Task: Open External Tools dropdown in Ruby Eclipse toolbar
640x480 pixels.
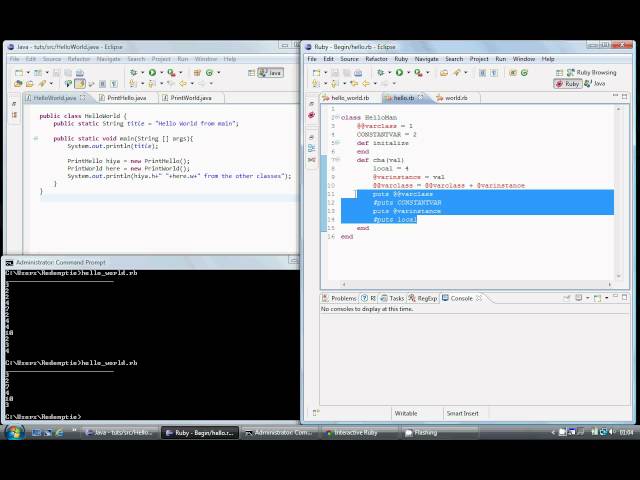Action: (x=427, y=73)
